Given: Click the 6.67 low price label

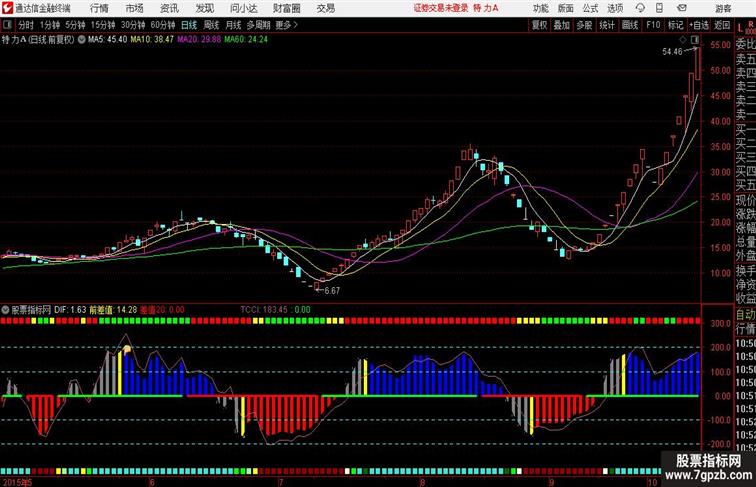Looking at the screenshot, I should coord(332,291).
